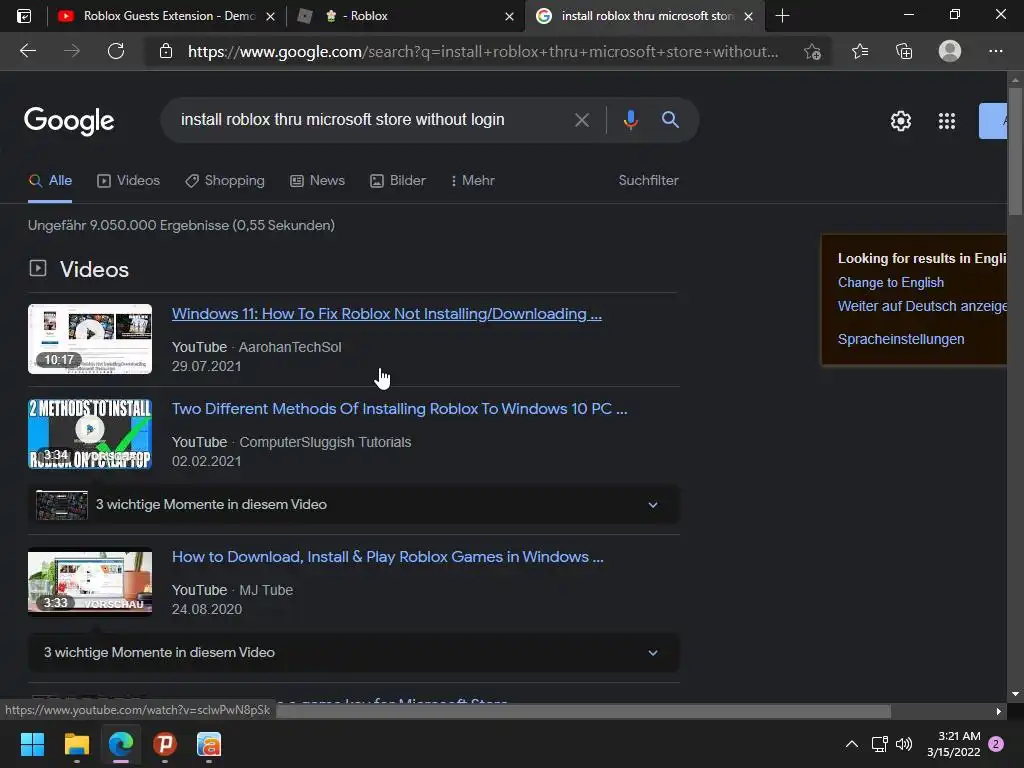Open the Google apps grid
1024x768 pixels.
[x=947, y=121]
